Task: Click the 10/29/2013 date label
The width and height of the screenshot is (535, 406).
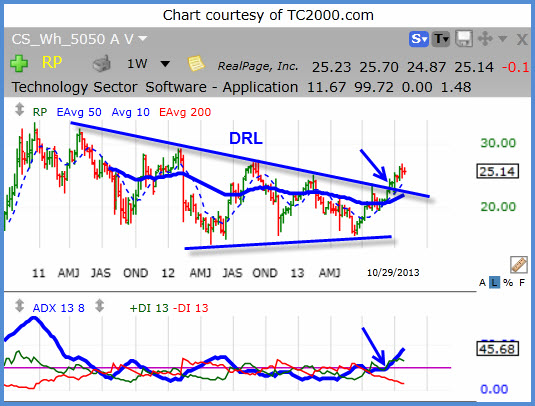Action: [393, 273]
